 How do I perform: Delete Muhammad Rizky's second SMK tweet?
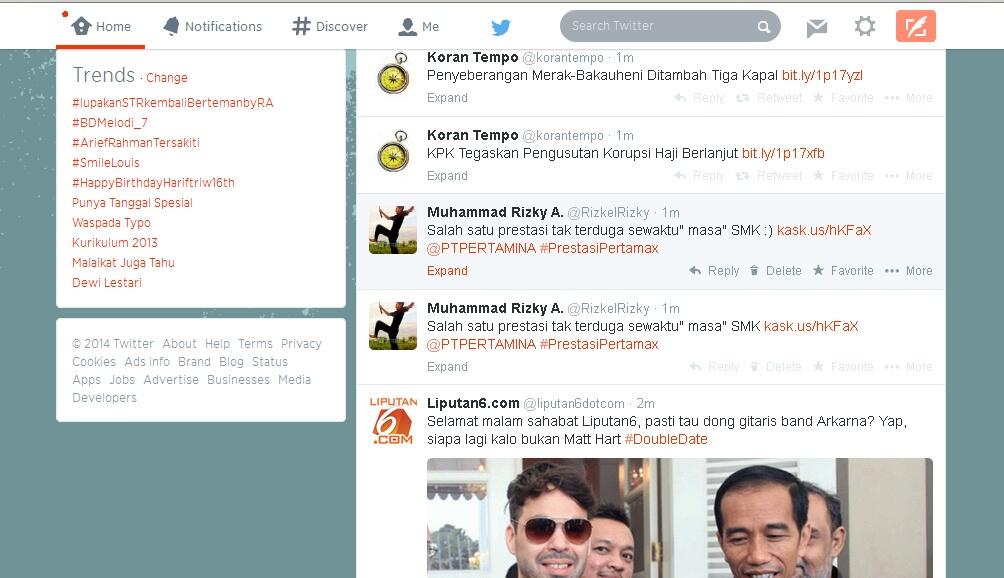[775, 367]
